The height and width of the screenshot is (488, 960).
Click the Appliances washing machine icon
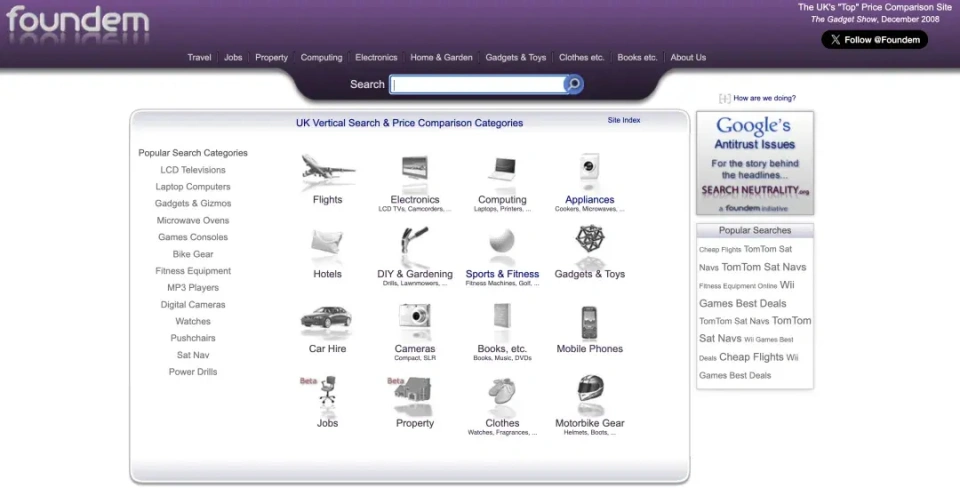click(x=589, y=170)
